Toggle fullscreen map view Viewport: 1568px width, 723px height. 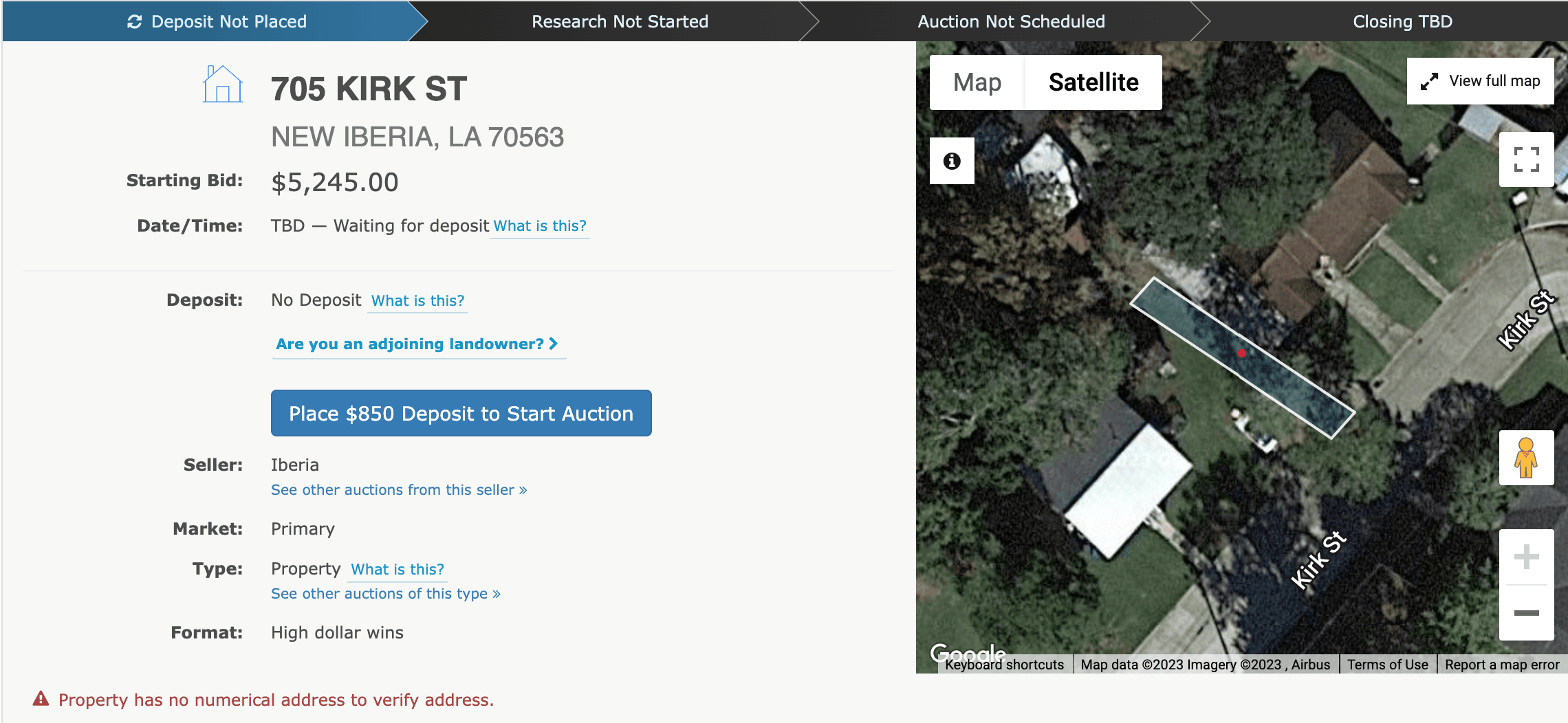(x=1526, y=159)
